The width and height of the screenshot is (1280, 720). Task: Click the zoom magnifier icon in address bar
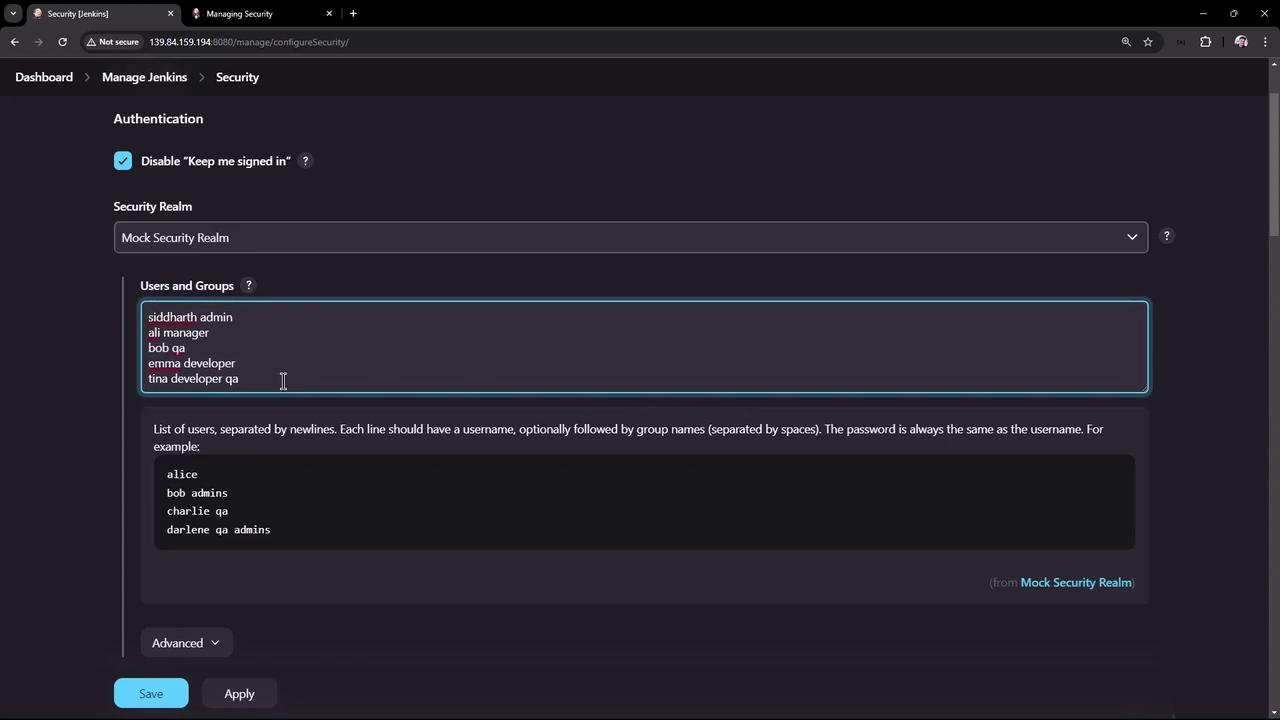pyautogui.click(x=1126, y=42)
